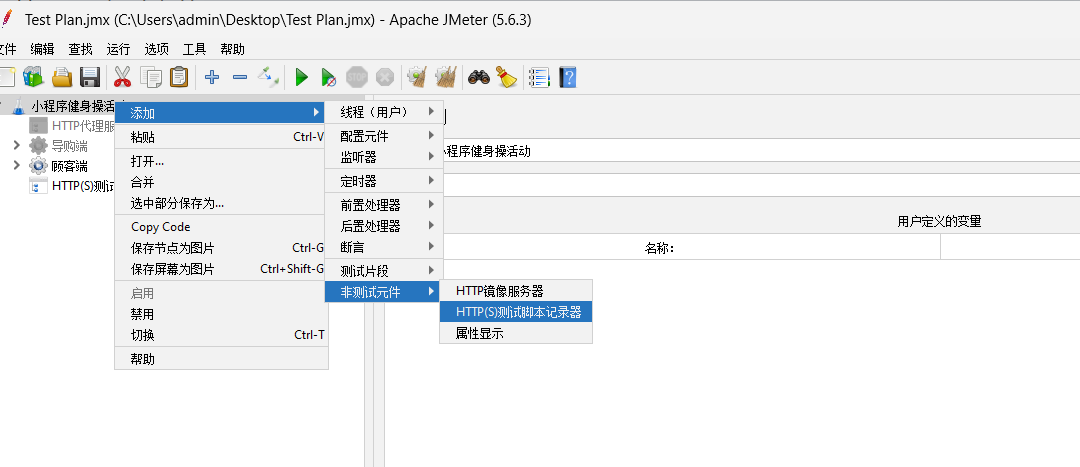Open the 编辑 menu in menu bar
This screenshot has width=1080, height=467.
(42, 49)
